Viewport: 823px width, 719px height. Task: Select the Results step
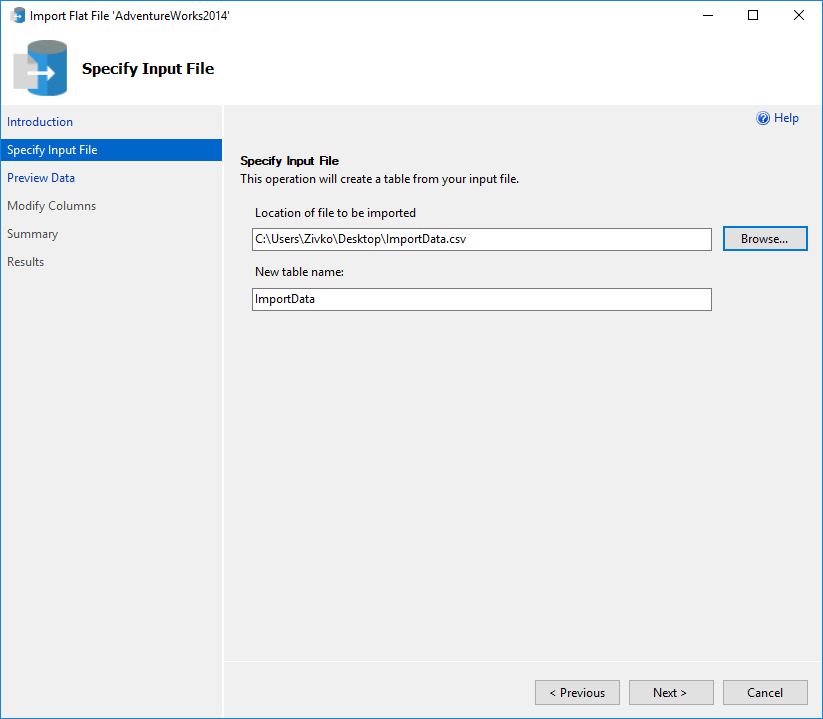coord(25,261)
